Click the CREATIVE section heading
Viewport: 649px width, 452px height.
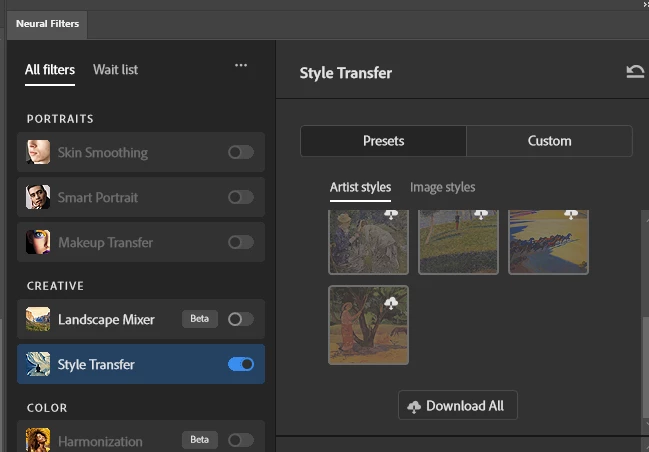tap(55, 286)
